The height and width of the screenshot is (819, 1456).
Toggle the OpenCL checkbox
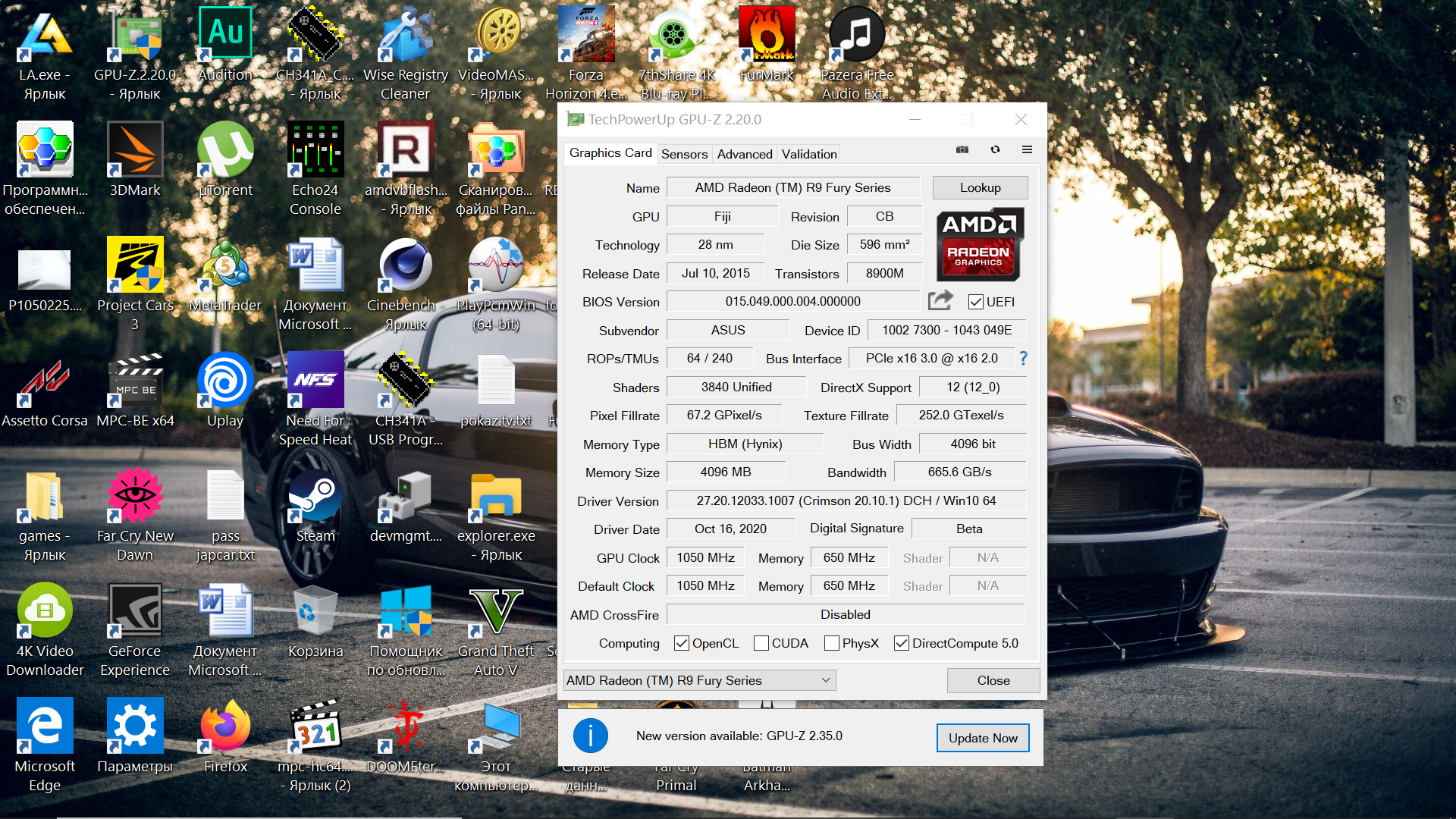pos(682,643)
